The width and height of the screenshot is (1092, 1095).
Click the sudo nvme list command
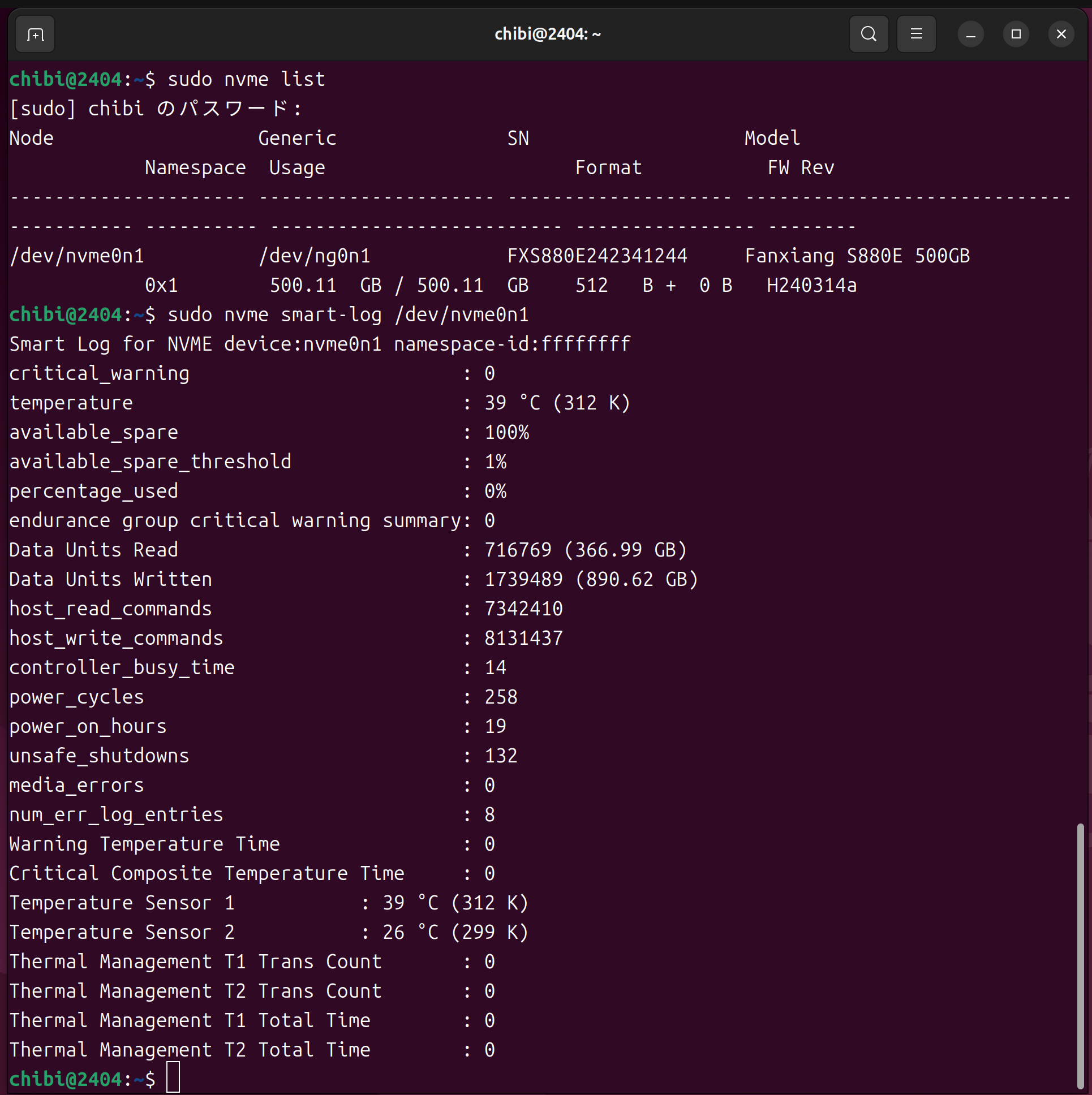(246, 79)
